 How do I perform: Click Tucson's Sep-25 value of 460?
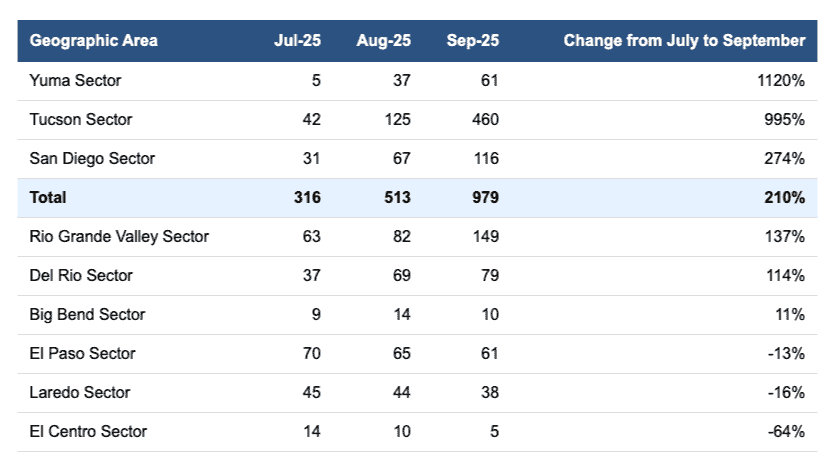click(x=486, y=120)
